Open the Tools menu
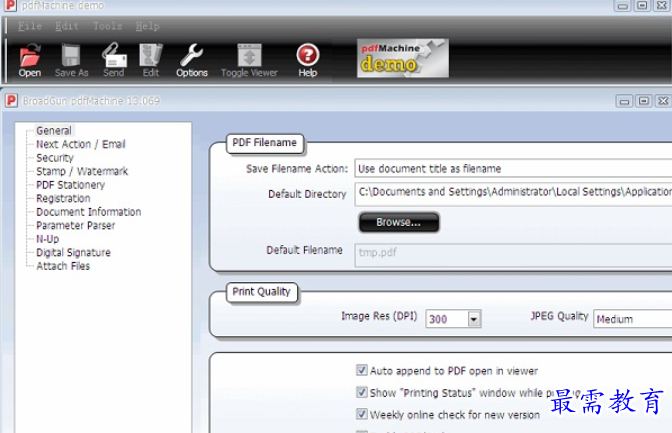 click(x=108, y=26)
